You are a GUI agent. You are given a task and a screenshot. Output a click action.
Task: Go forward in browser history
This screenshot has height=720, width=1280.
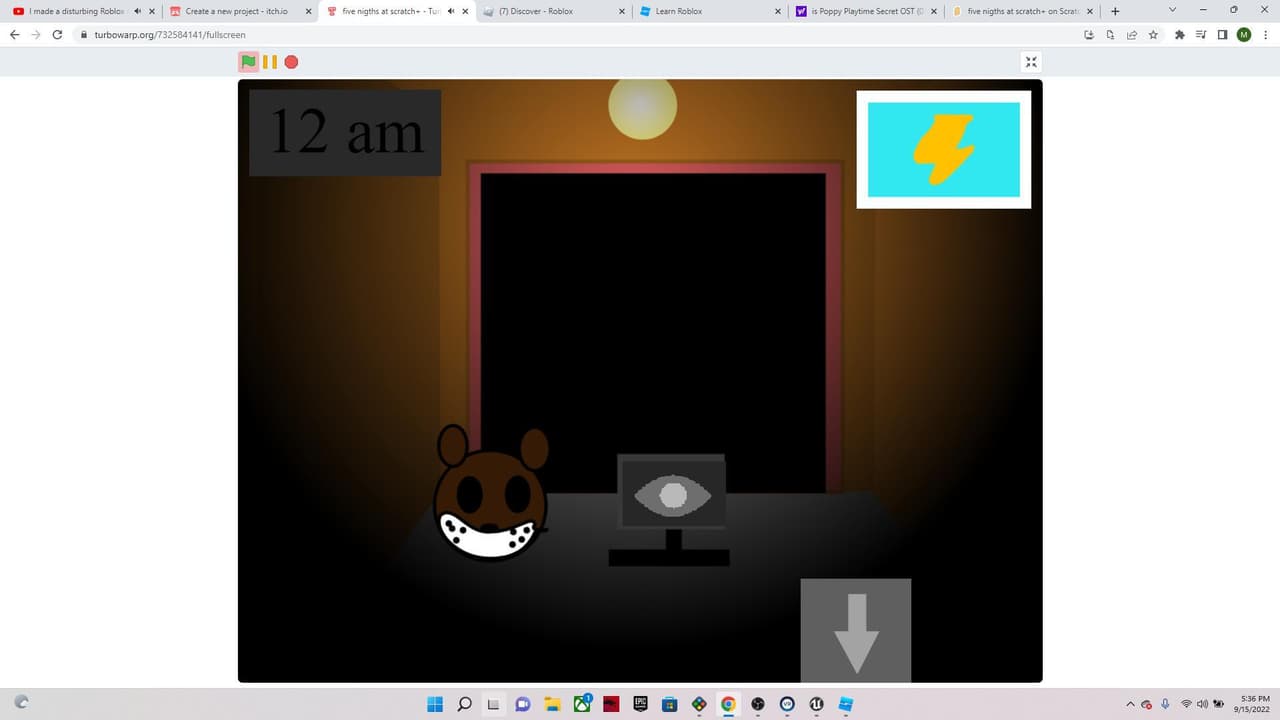pos(35,34)
